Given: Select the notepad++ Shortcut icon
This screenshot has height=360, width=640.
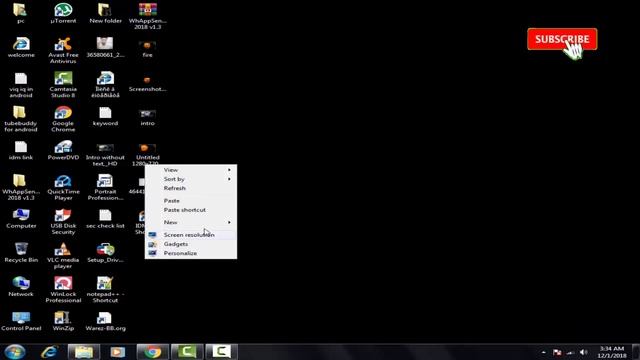Looking at the screenshot, I should click(105, 290).
